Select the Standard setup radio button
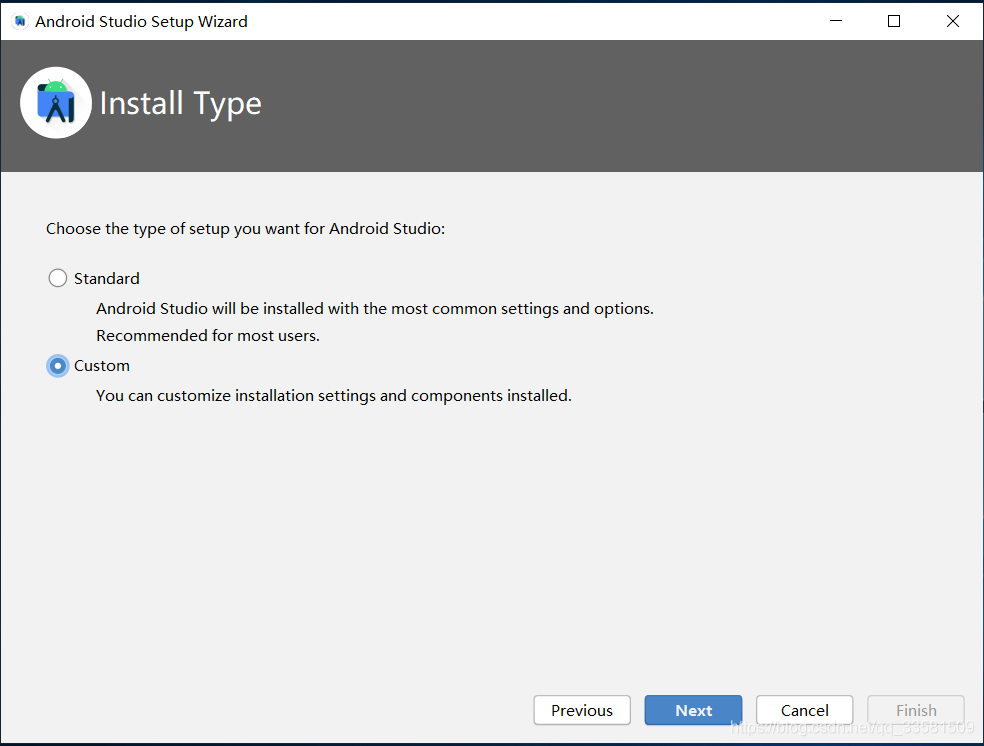Screen dimensions: 984x746 click(x=57, y=278)
